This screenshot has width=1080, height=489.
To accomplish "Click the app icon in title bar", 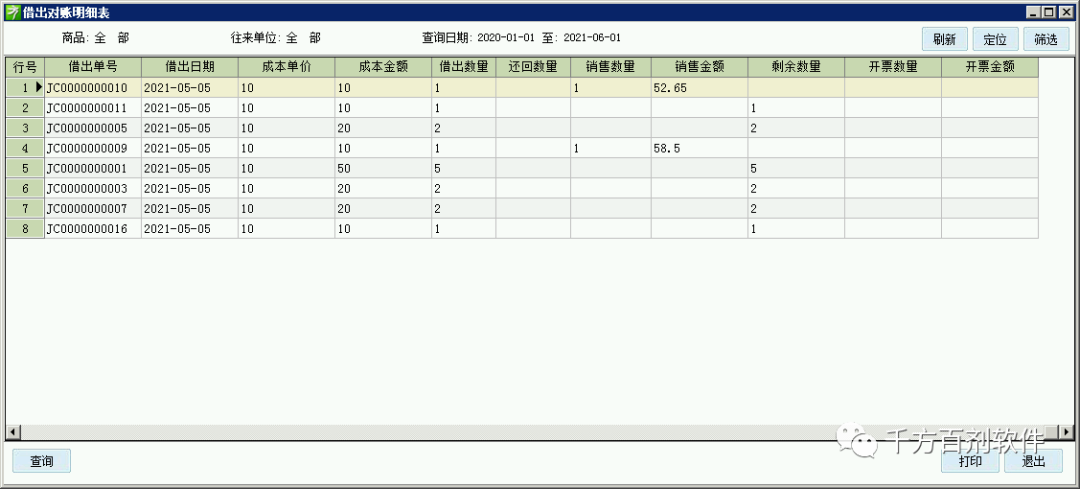I will coord(12,12).
